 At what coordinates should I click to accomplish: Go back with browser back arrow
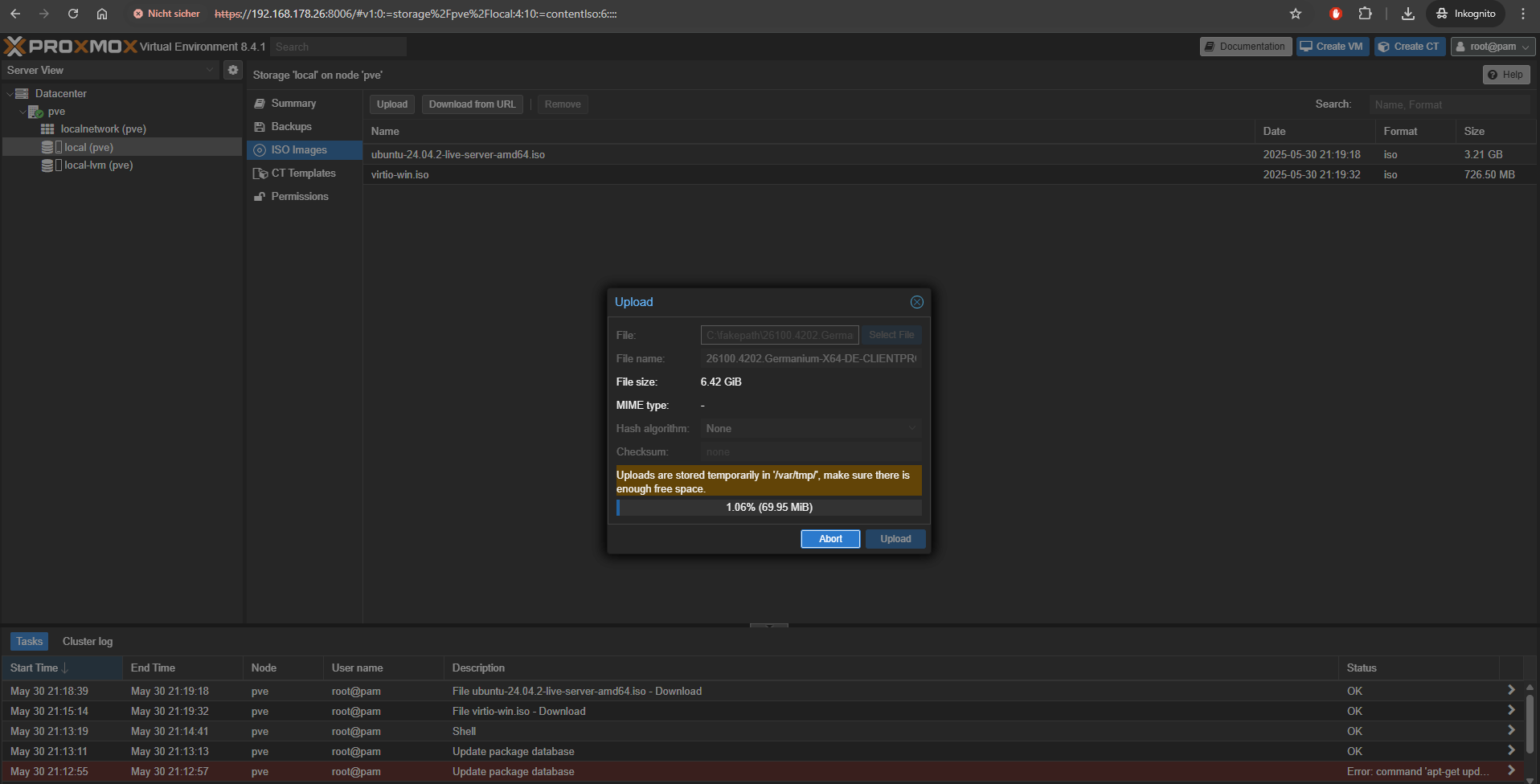click(x=15, y=14)
